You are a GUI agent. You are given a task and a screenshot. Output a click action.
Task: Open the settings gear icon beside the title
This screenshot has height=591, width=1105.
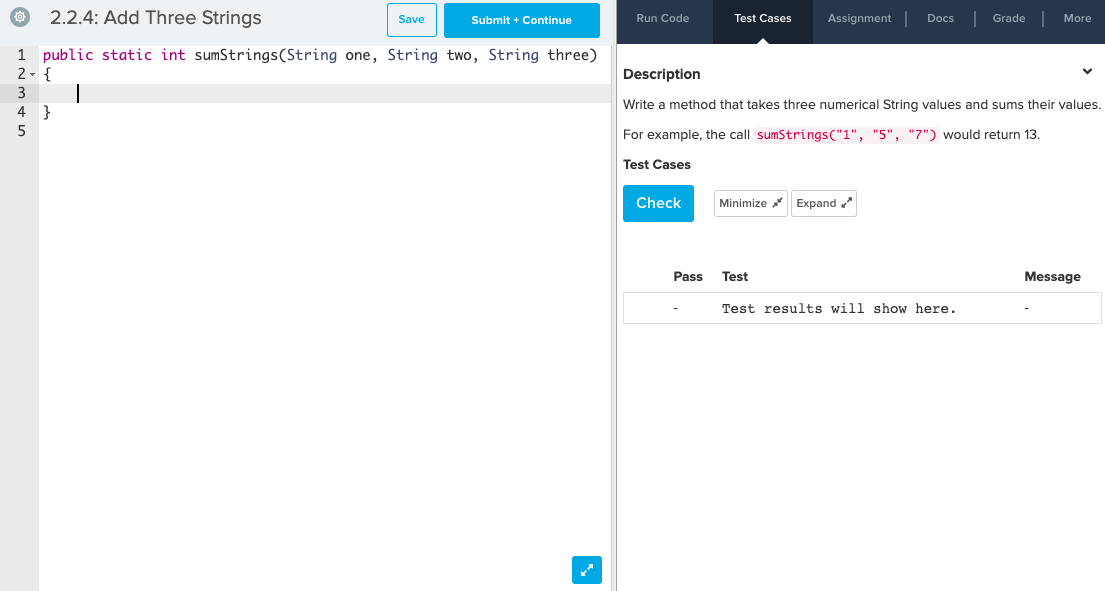pos(20,17)
